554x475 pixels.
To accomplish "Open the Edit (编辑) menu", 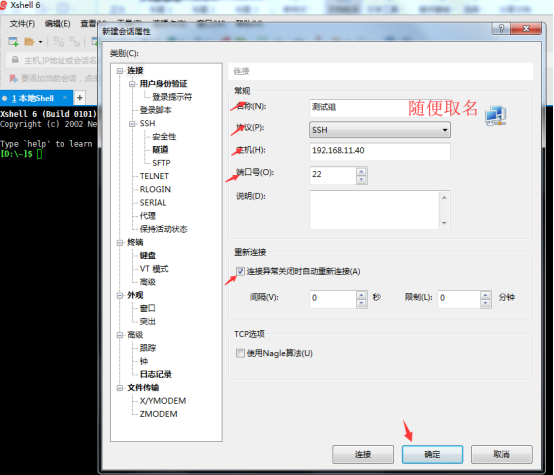I will [57, 24].
